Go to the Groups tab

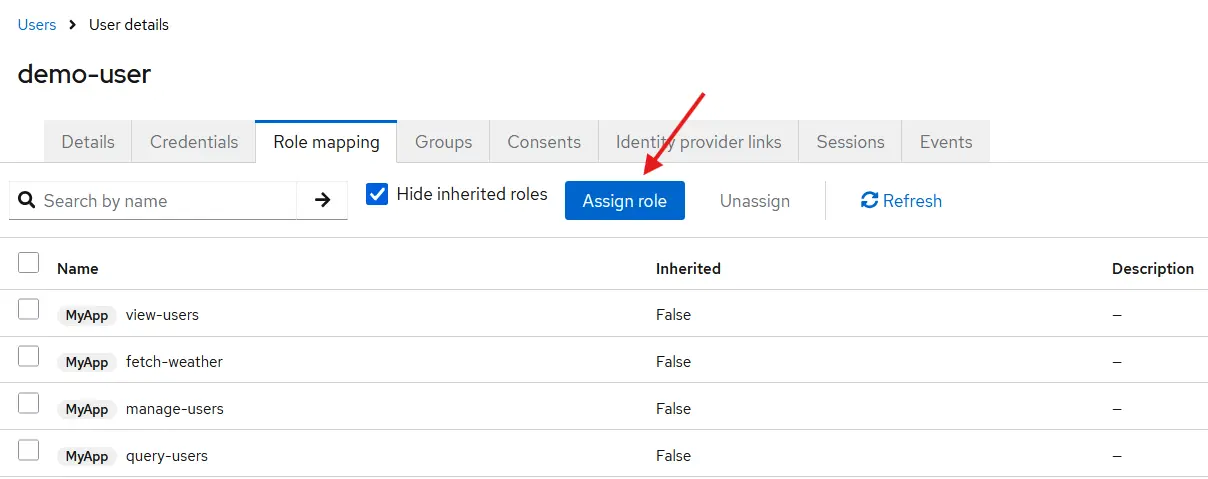coord(443,142)
